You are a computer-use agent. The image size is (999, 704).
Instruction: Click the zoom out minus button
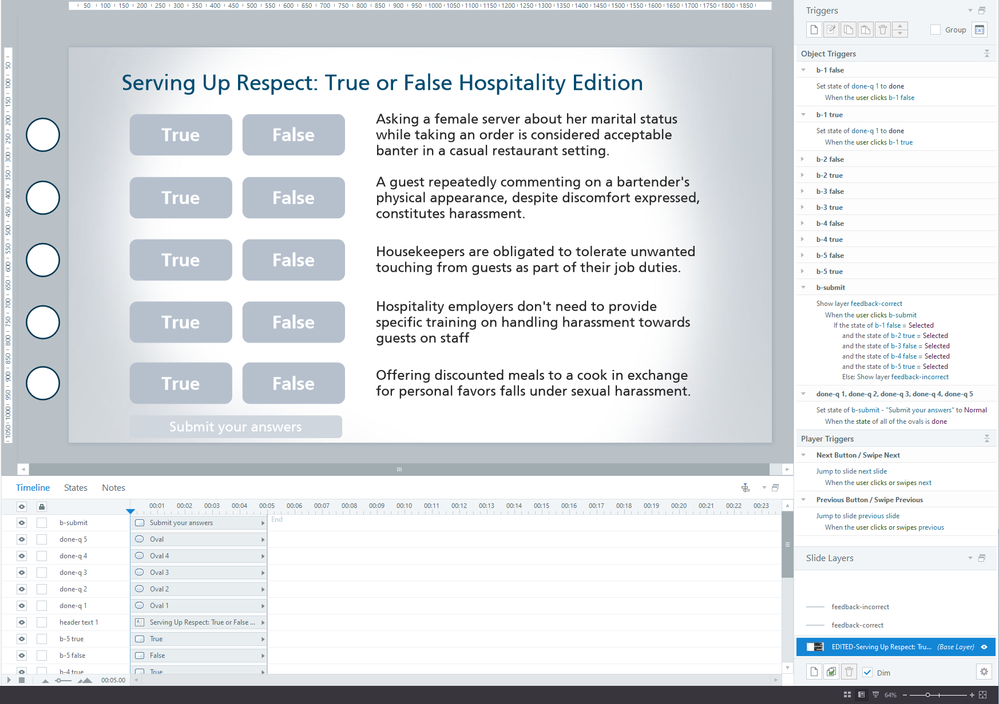[904, 694]
